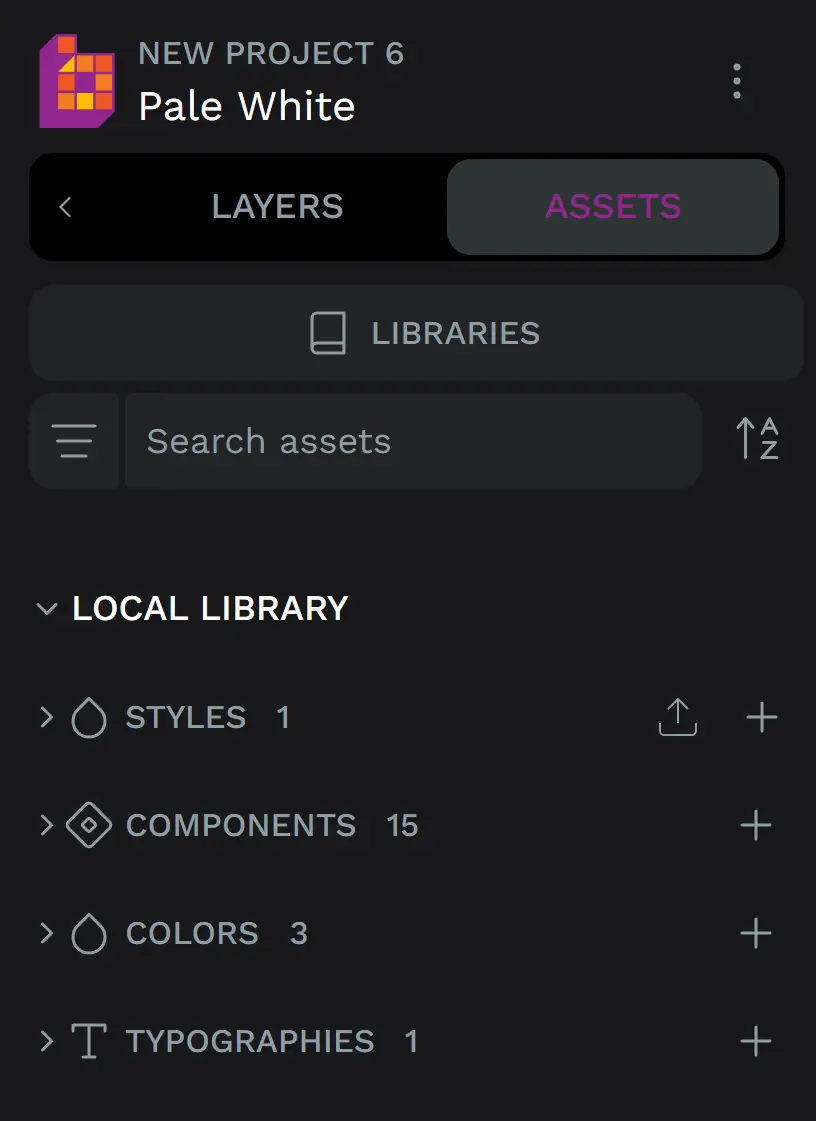Open the three-dot project options menu
816x1121 pixels.
(x=737, y=81)
